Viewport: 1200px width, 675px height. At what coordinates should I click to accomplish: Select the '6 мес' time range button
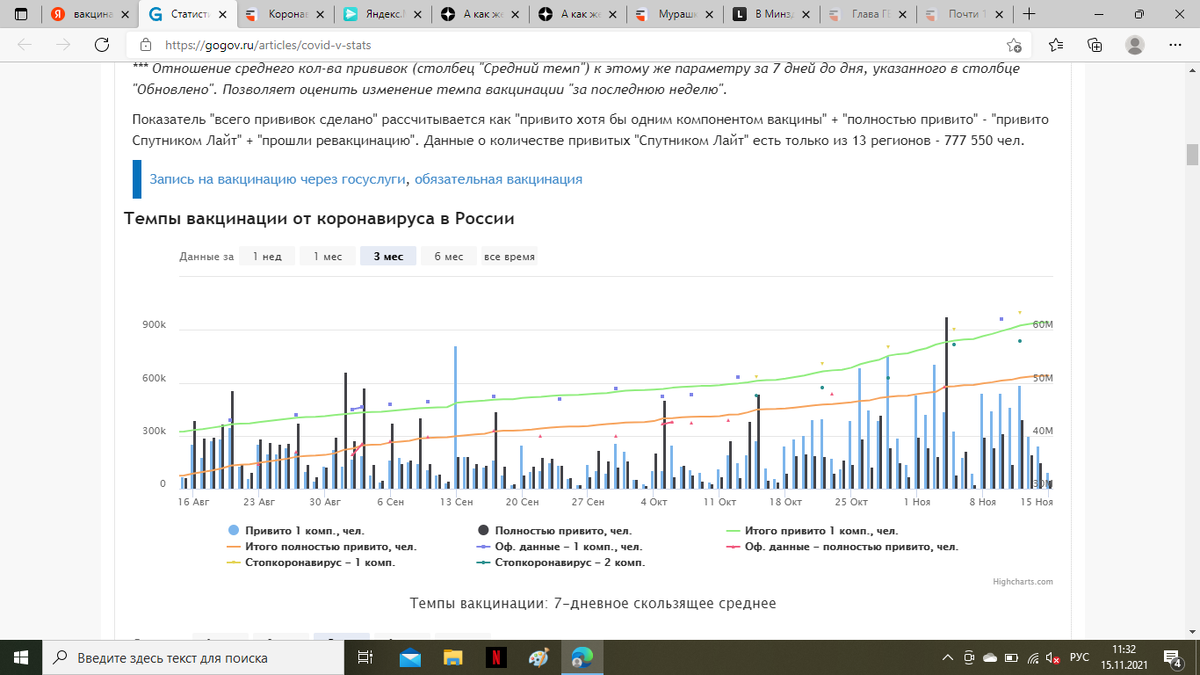click(x=448, y=256)
